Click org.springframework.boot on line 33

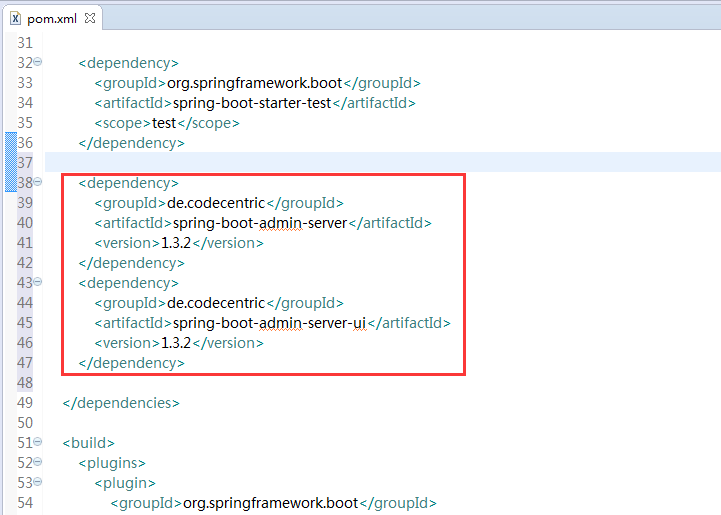tap(254, 83)
